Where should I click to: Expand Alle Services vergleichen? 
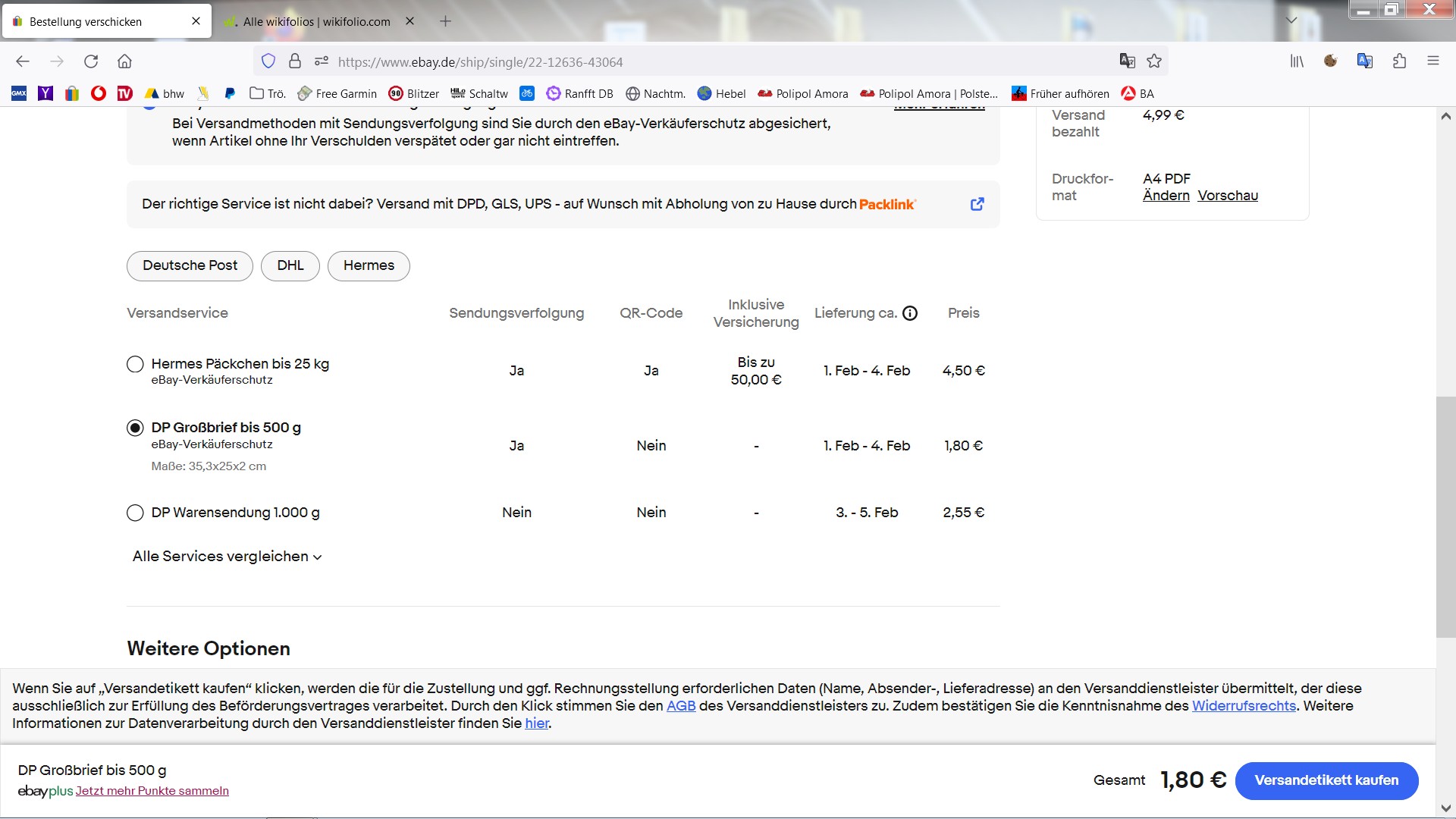(x=227, y=557)
